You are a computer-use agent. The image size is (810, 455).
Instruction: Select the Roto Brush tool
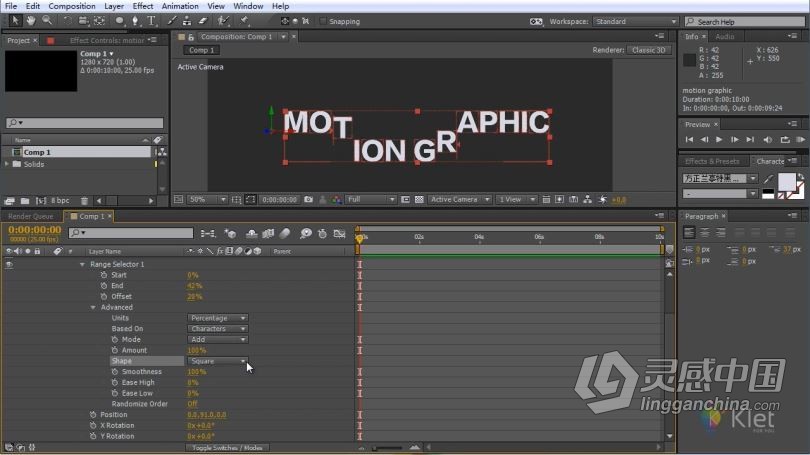pos(223,21)
